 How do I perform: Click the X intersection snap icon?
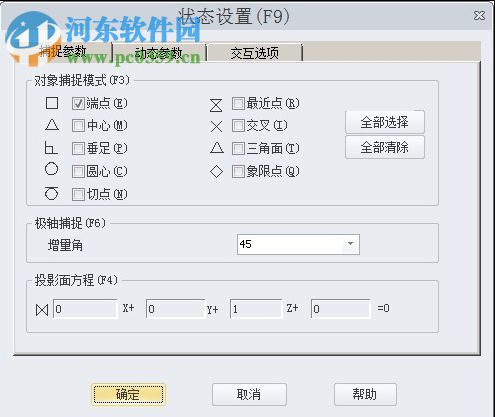216,127
